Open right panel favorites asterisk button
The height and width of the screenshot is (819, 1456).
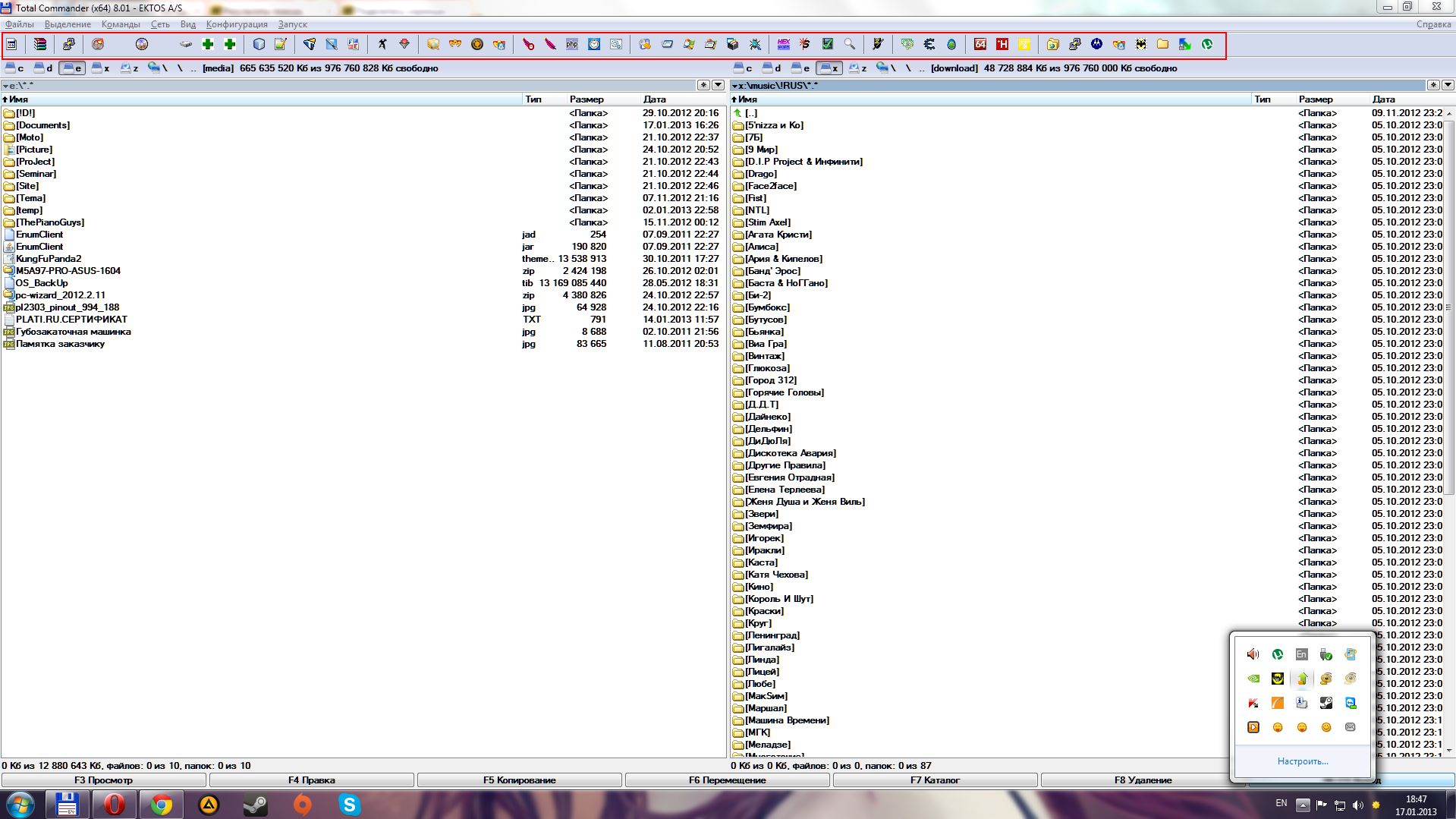pyautogui.click(x=1433, y=85)
